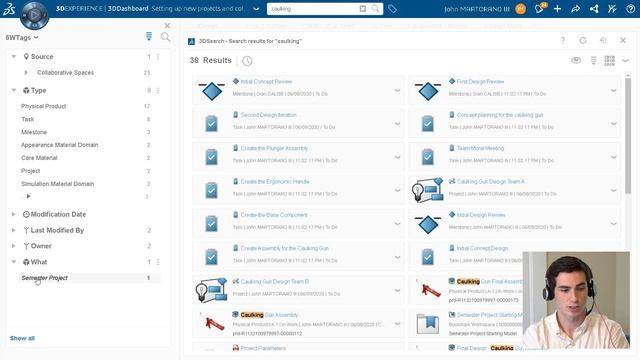The image size is (640, 360).
Task: Click the results vertical scrollbar
Action: [628, 135]
